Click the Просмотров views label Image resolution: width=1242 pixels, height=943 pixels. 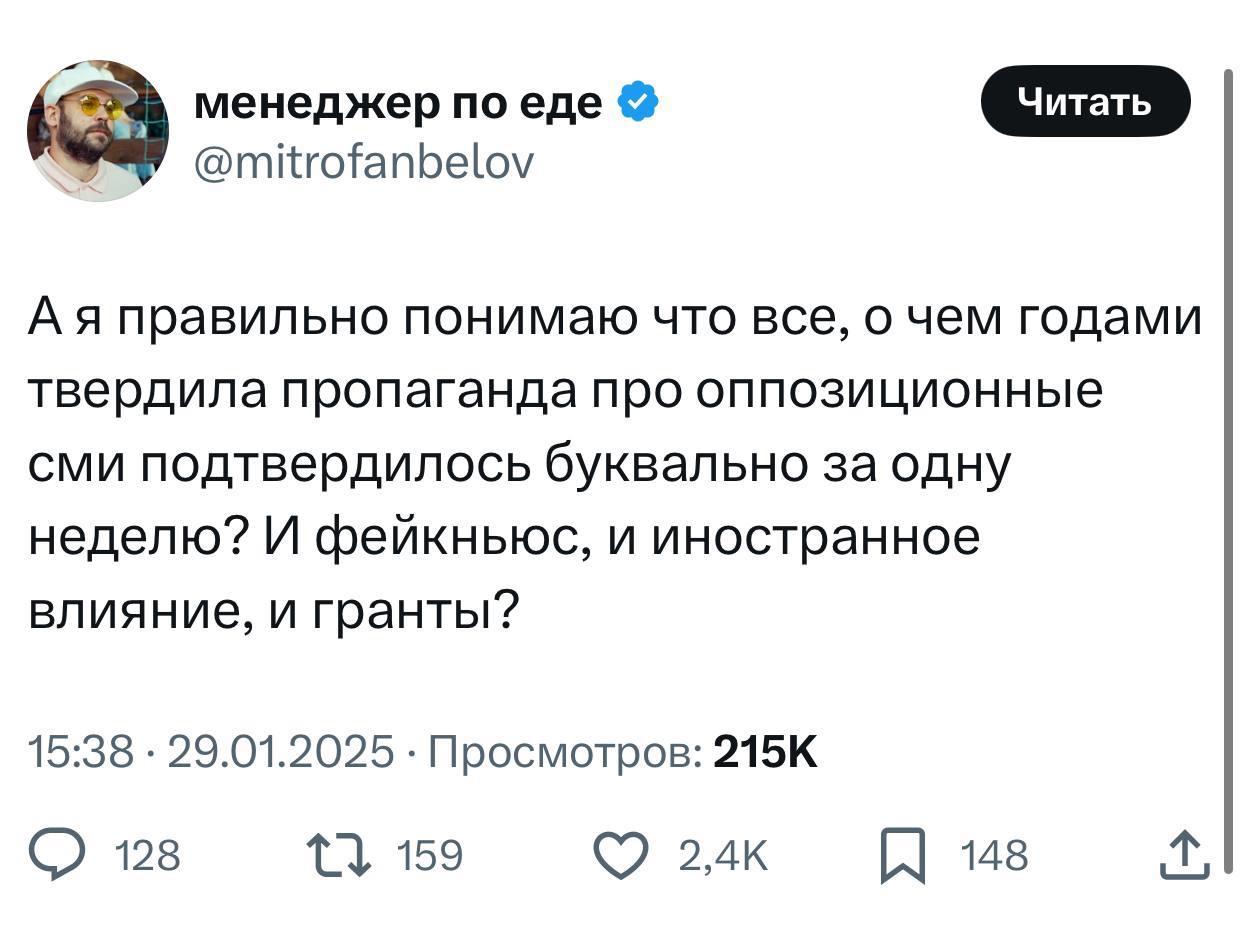click(565, 752)
